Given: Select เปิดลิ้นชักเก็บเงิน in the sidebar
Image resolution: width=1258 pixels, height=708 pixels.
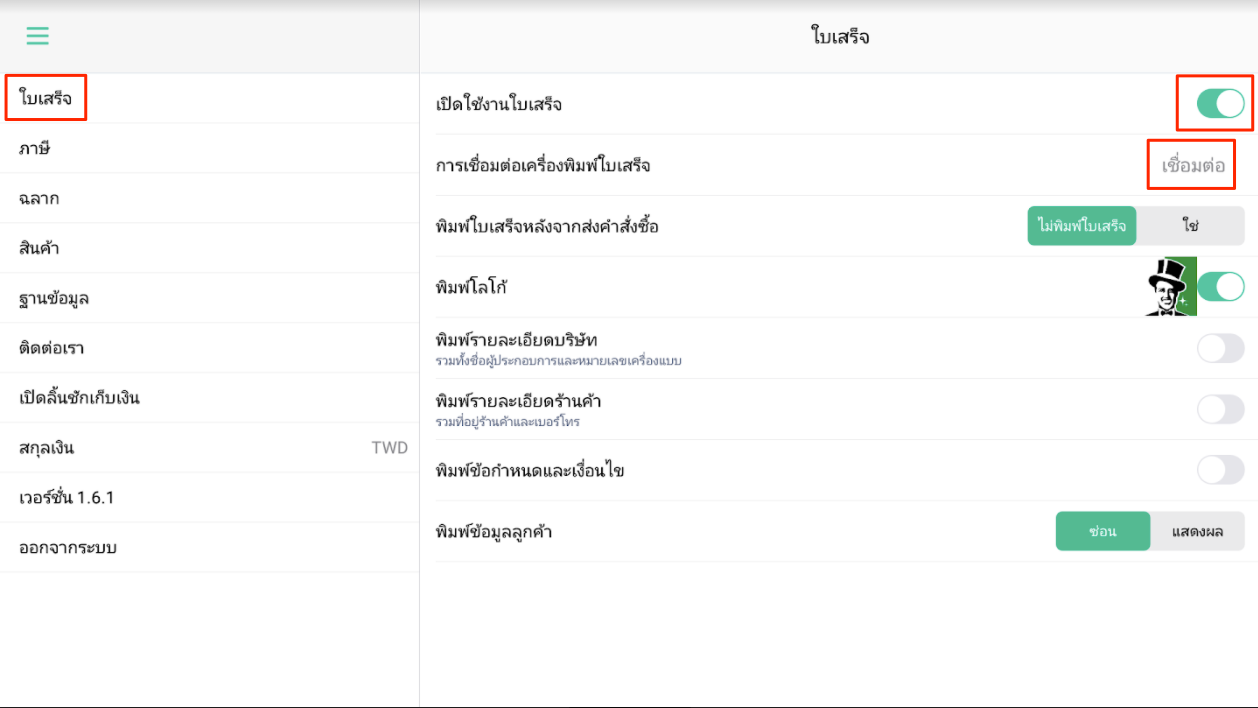Looking at the screenshot, I should (209, 398).
